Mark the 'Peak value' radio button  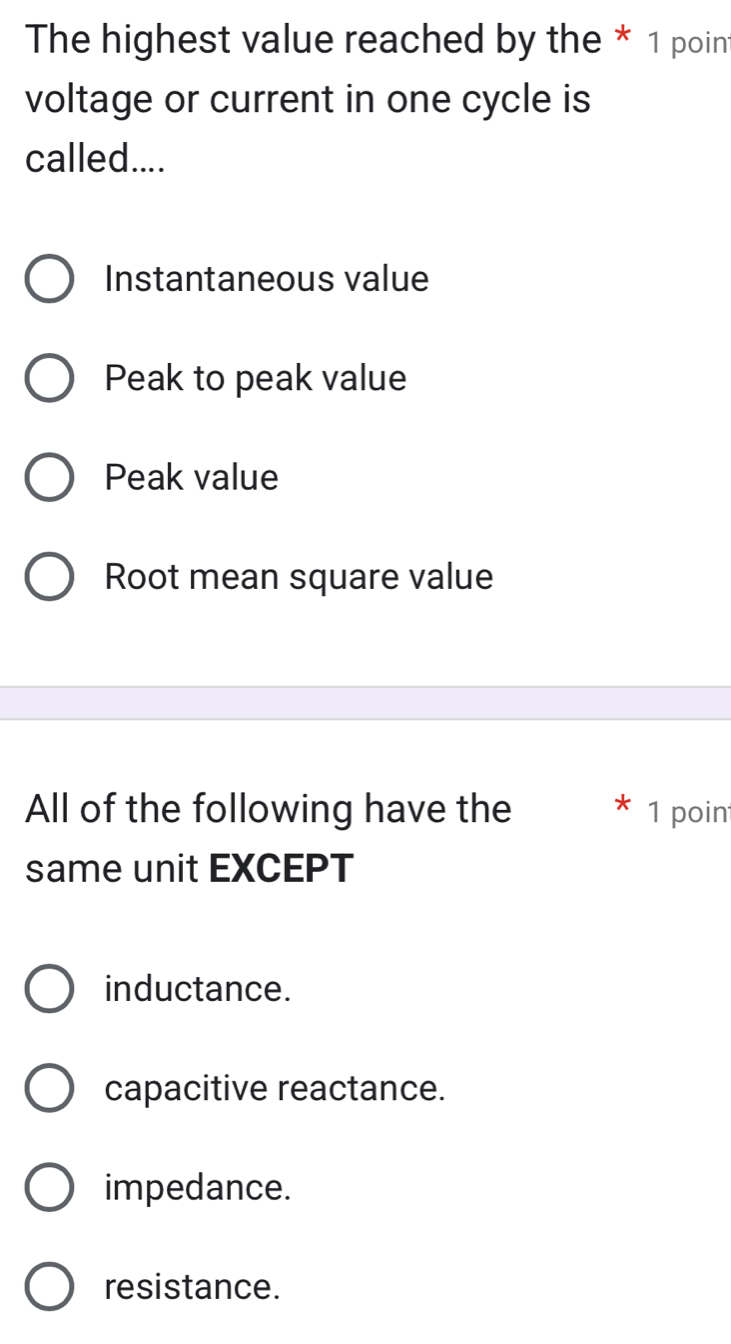(49, 479)
